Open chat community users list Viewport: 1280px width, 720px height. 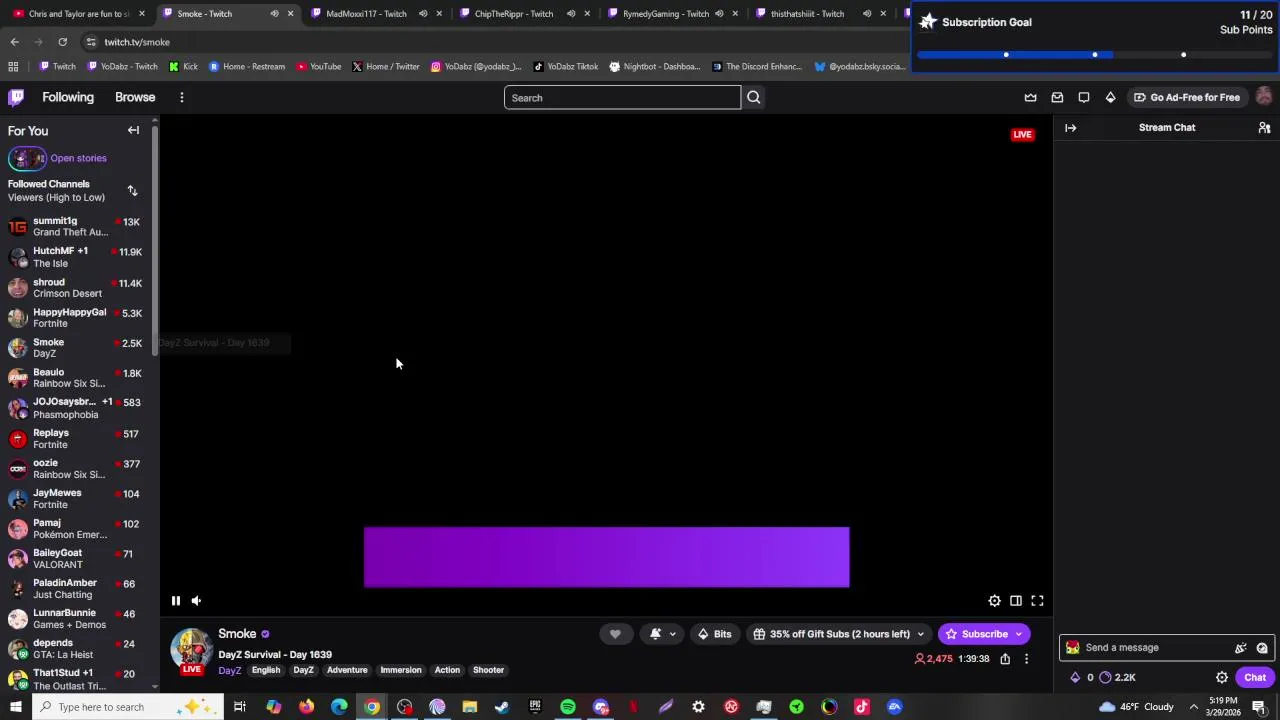tap(1264, 128)
